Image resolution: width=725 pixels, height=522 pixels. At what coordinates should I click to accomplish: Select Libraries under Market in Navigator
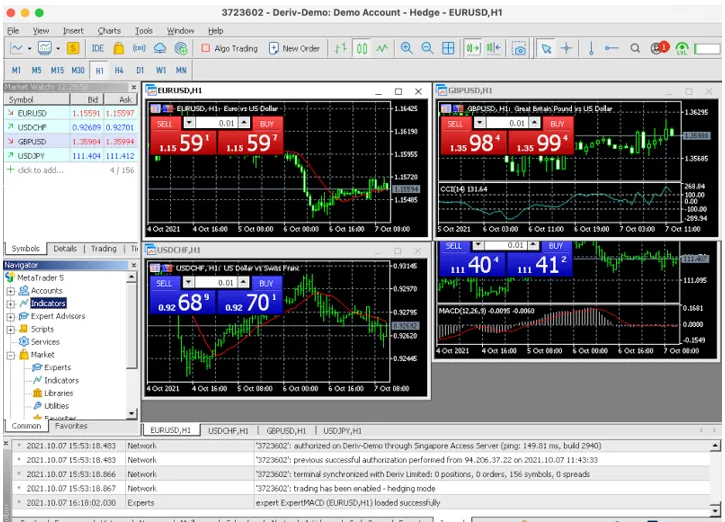59,393
